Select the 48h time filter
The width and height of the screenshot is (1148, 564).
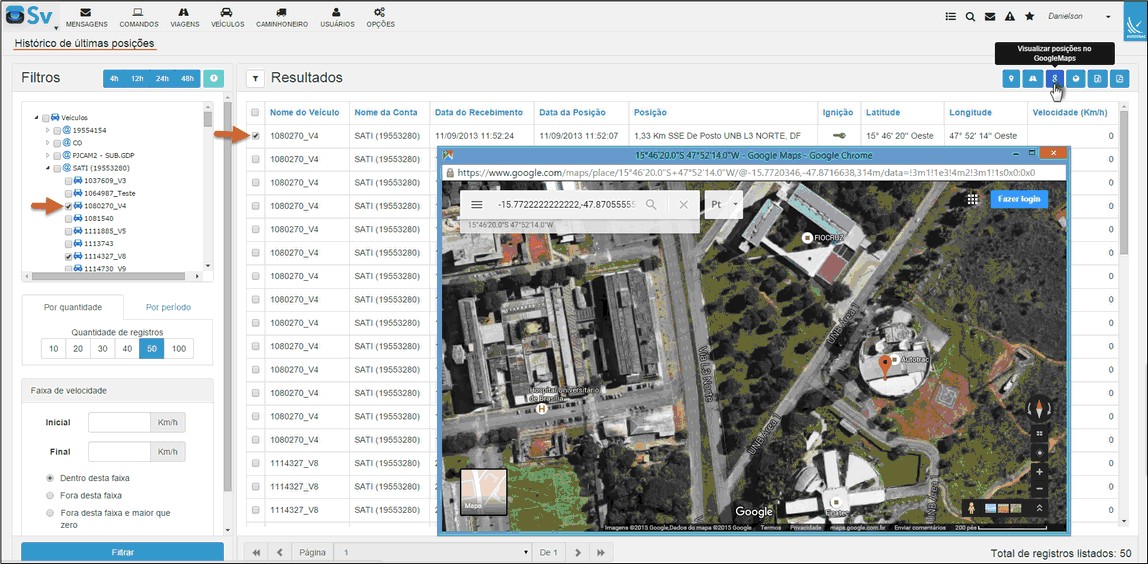click(x=187, y=78)
